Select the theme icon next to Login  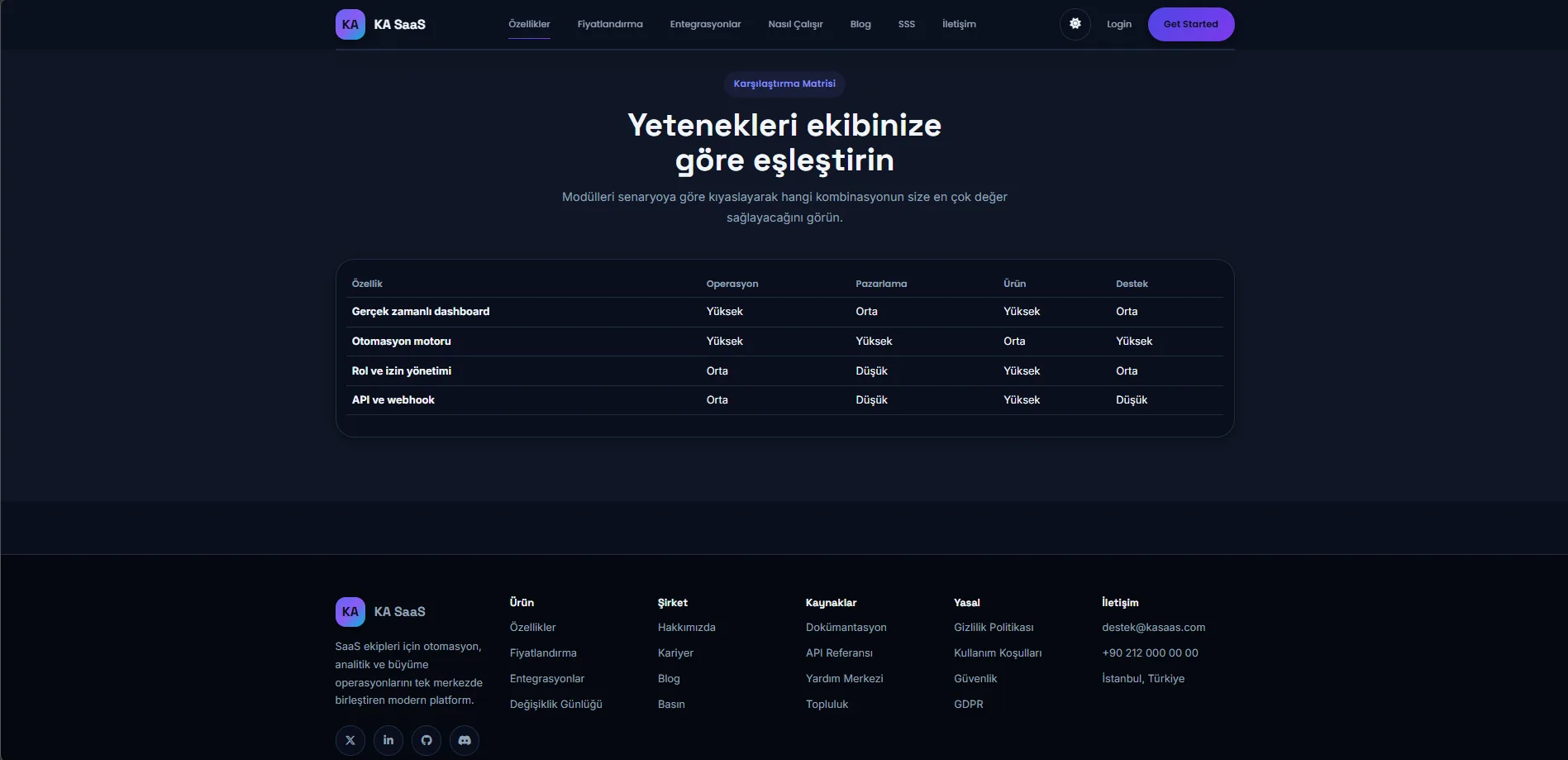tap(1075, 24)
